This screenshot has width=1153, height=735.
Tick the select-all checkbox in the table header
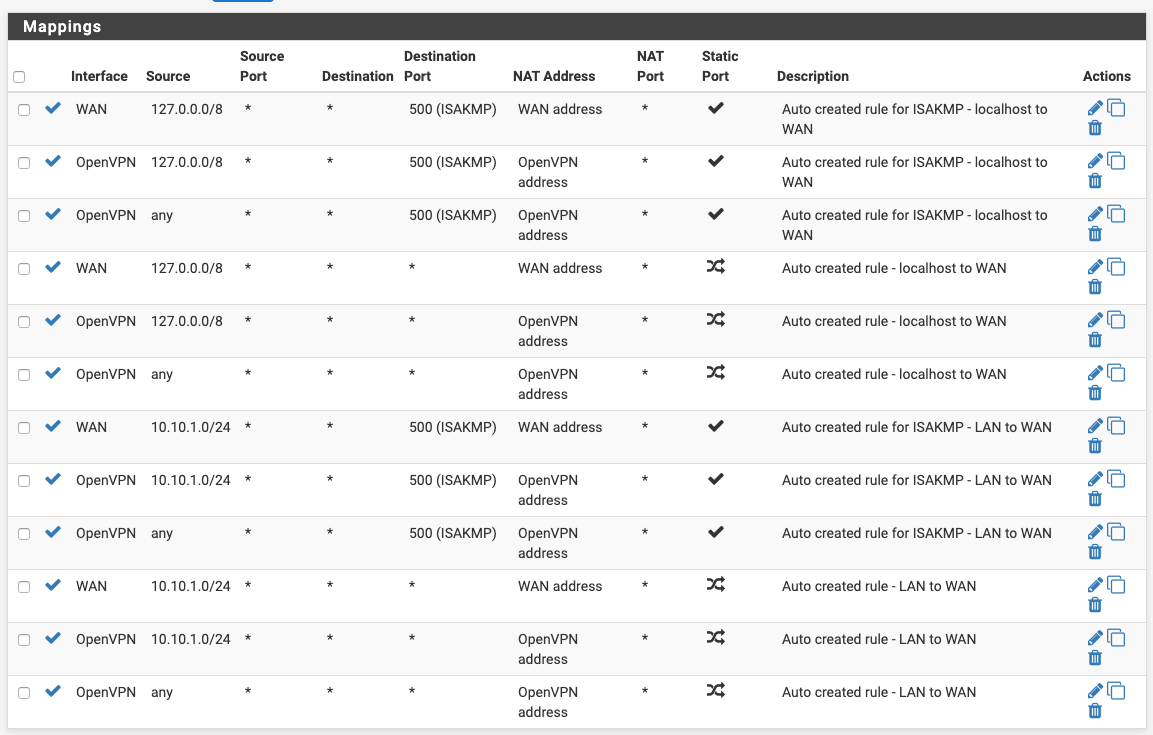19,77
